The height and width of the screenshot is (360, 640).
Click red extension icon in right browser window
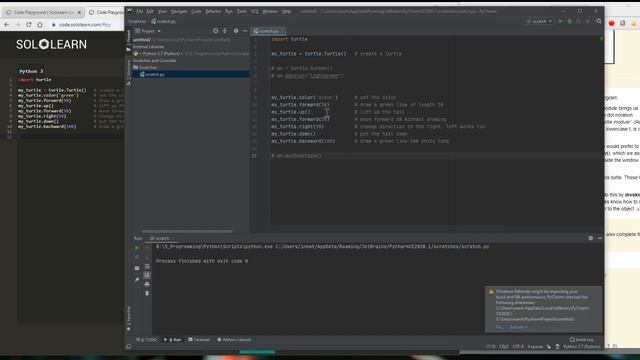click(x=611, y=23)
